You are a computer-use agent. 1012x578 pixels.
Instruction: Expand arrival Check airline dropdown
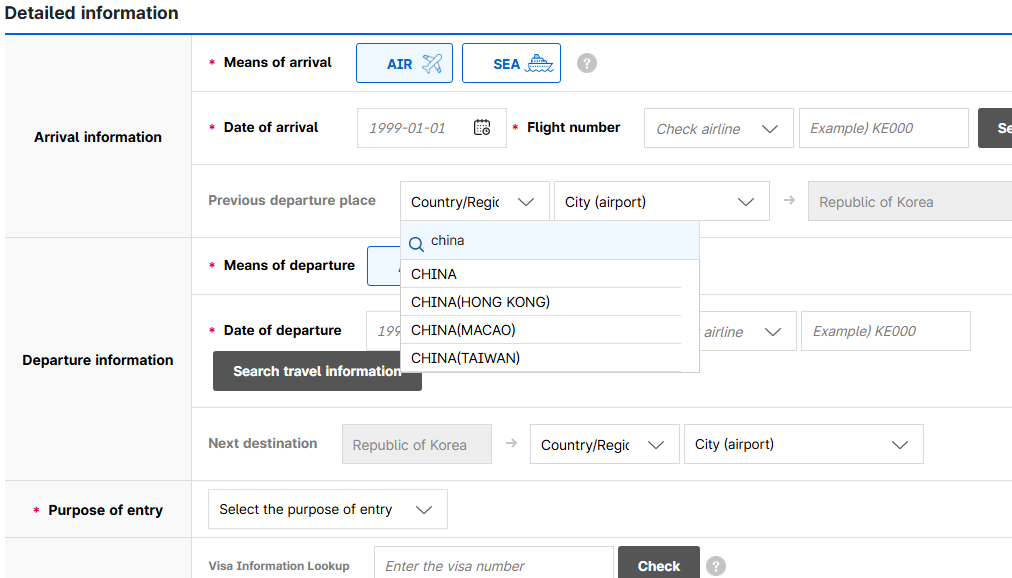[718, 129]
